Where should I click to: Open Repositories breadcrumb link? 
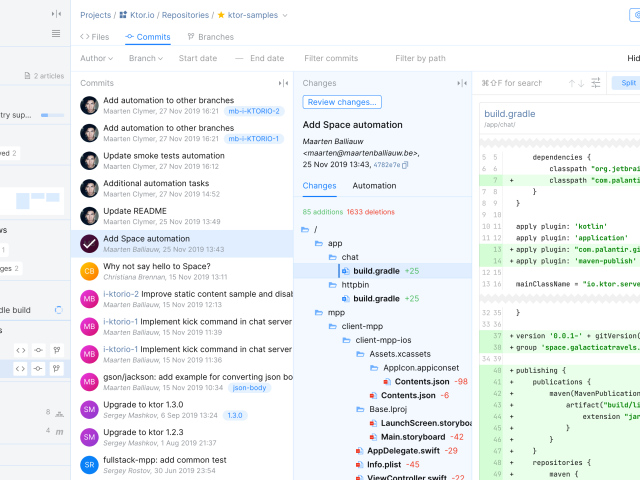[185, 15]
